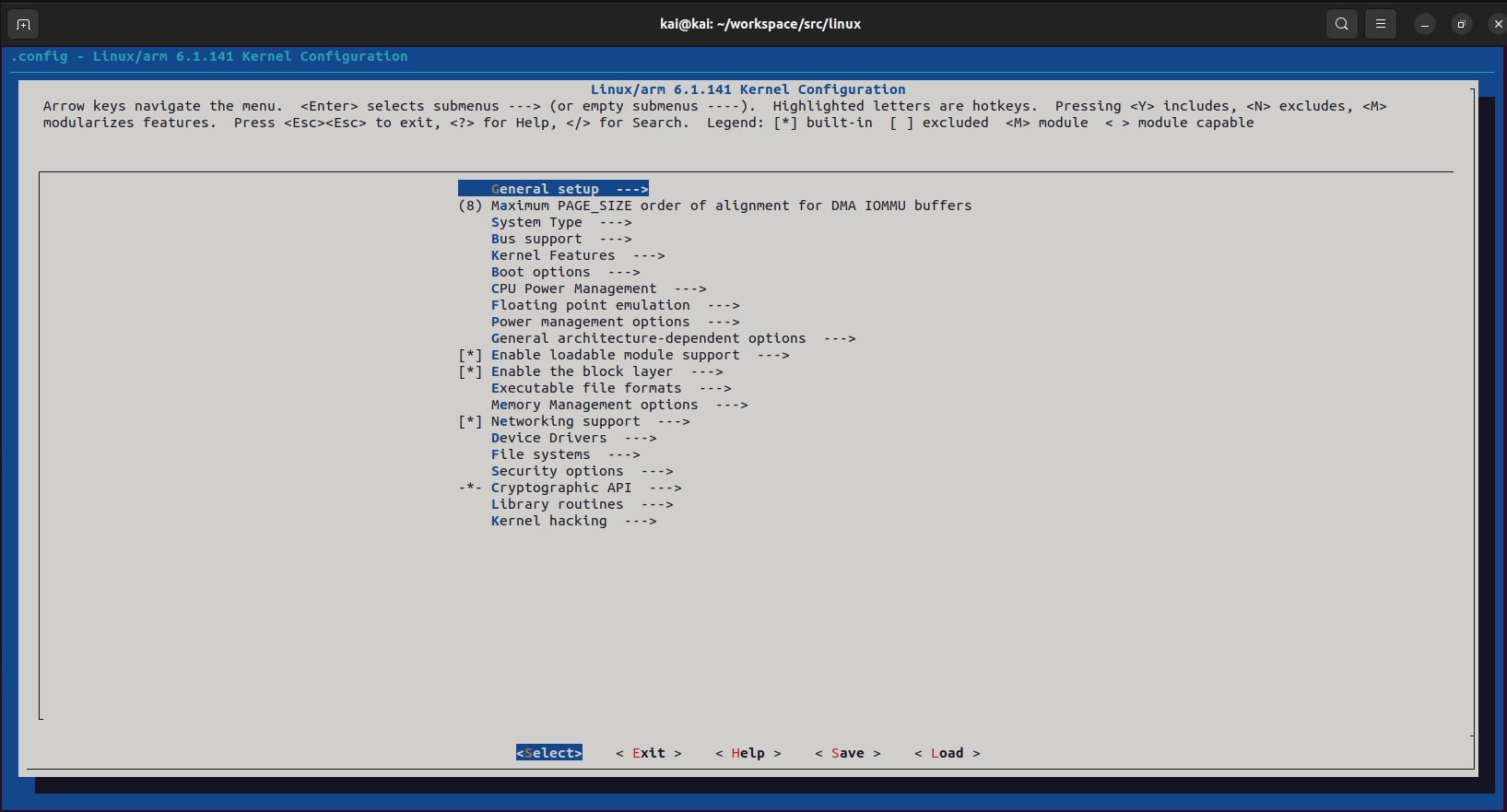Click the Cryptographic API label
1507x812 pixels.
[x=561, y=488]
